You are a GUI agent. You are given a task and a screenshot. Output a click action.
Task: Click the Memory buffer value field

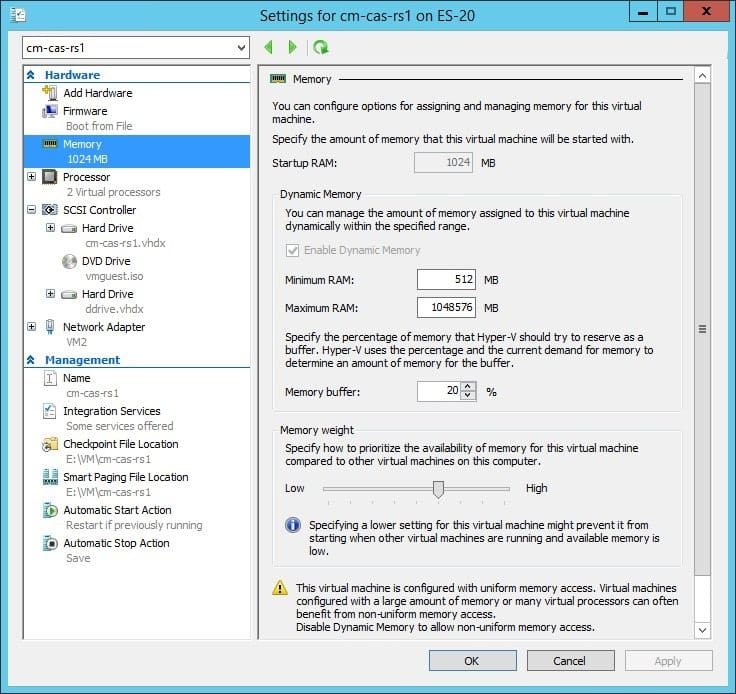439,391
